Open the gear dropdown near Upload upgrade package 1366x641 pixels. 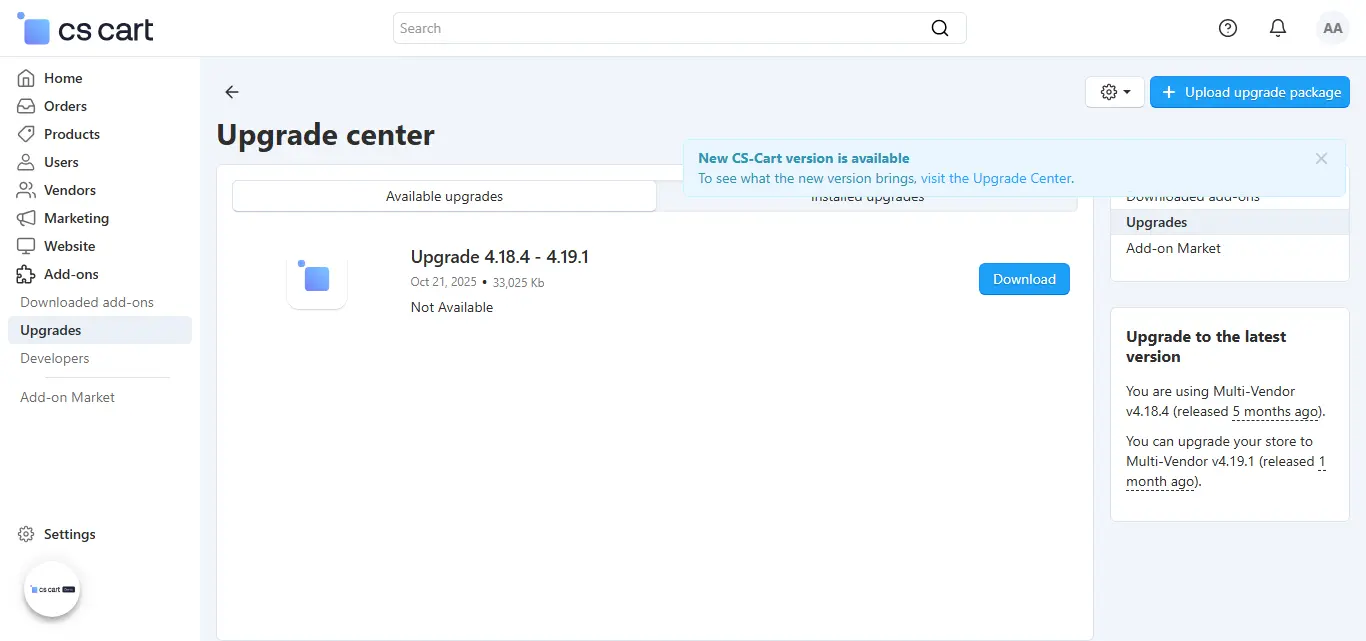[1114, 92]
